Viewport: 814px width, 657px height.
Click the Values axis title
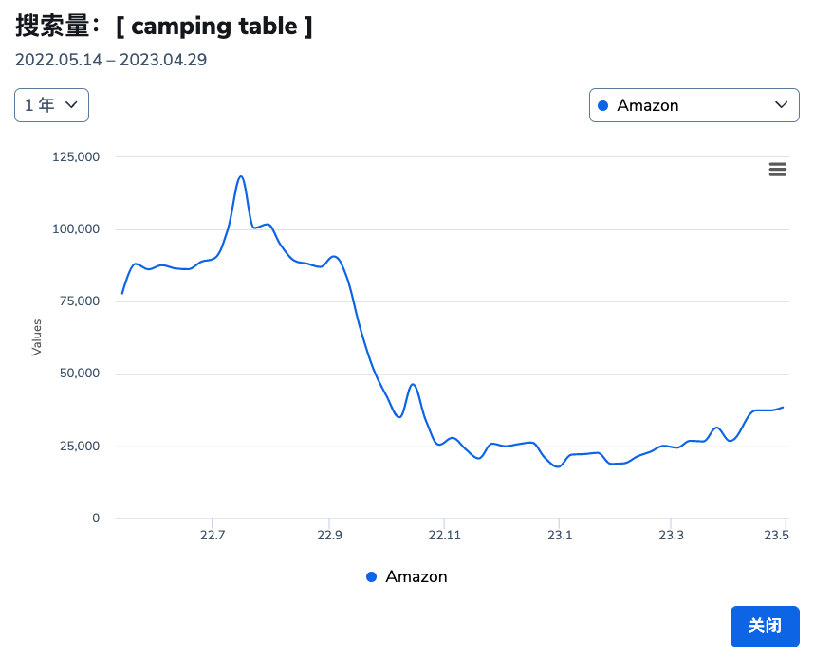click(37, 337)
